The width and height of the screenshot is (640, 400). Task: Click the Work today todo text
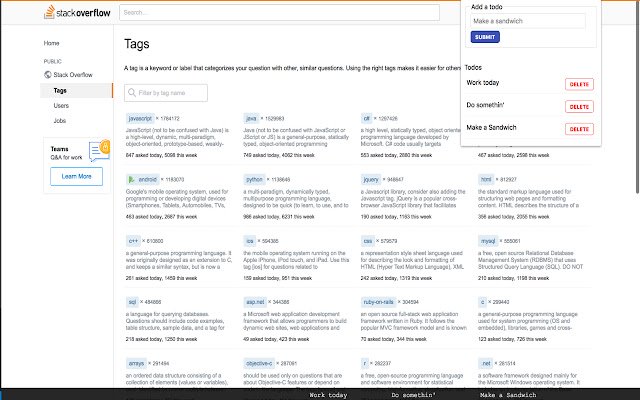point(483,83)
